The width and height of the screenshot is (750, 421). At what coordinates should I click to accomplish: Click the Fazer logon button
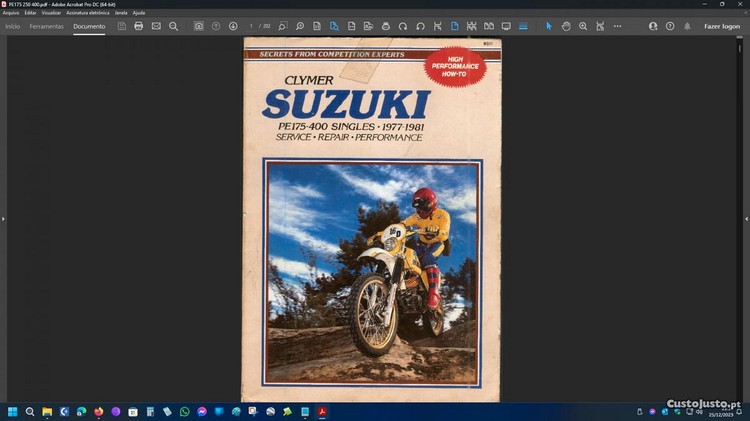(721, 26)
